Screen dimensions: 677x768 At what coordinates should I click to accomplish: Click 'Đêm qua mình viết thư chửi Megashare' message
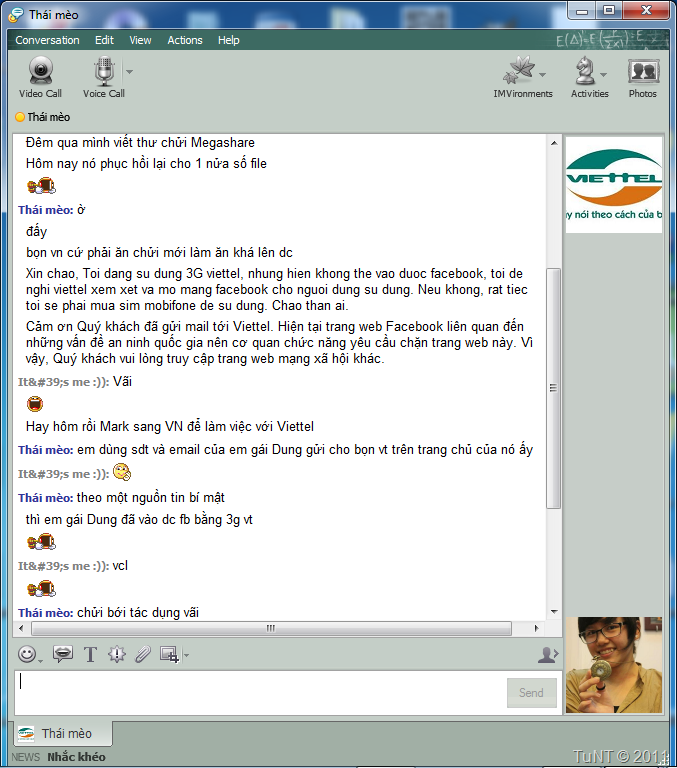pos(140,143)
